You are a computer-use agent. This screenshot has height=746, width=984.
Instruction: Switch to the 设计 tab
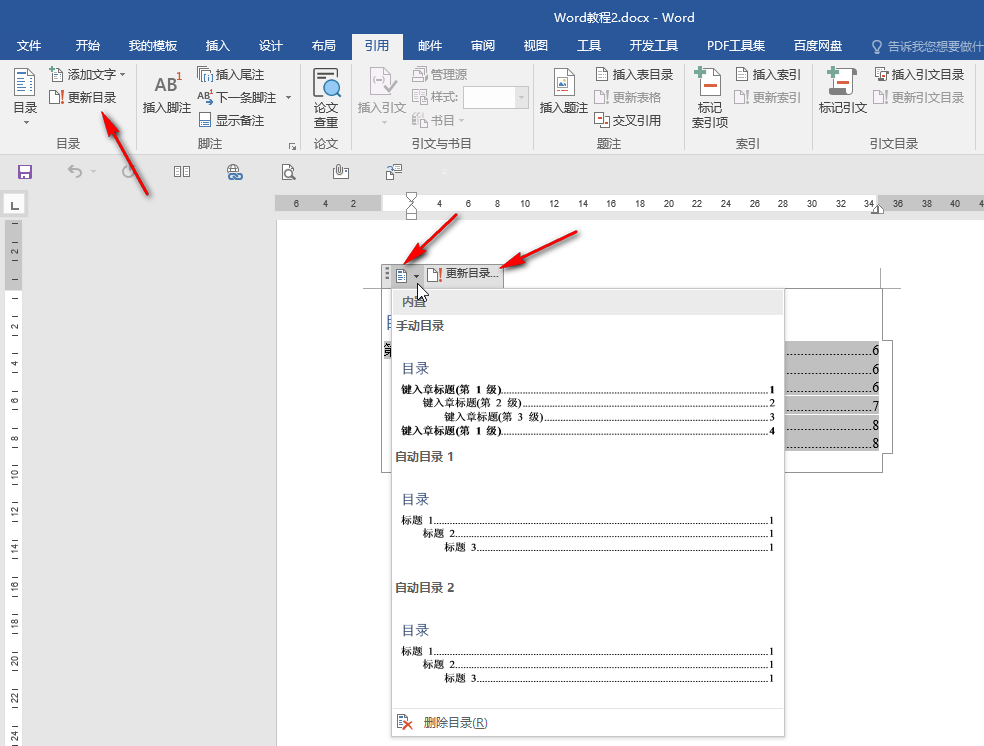pos(271,46)
